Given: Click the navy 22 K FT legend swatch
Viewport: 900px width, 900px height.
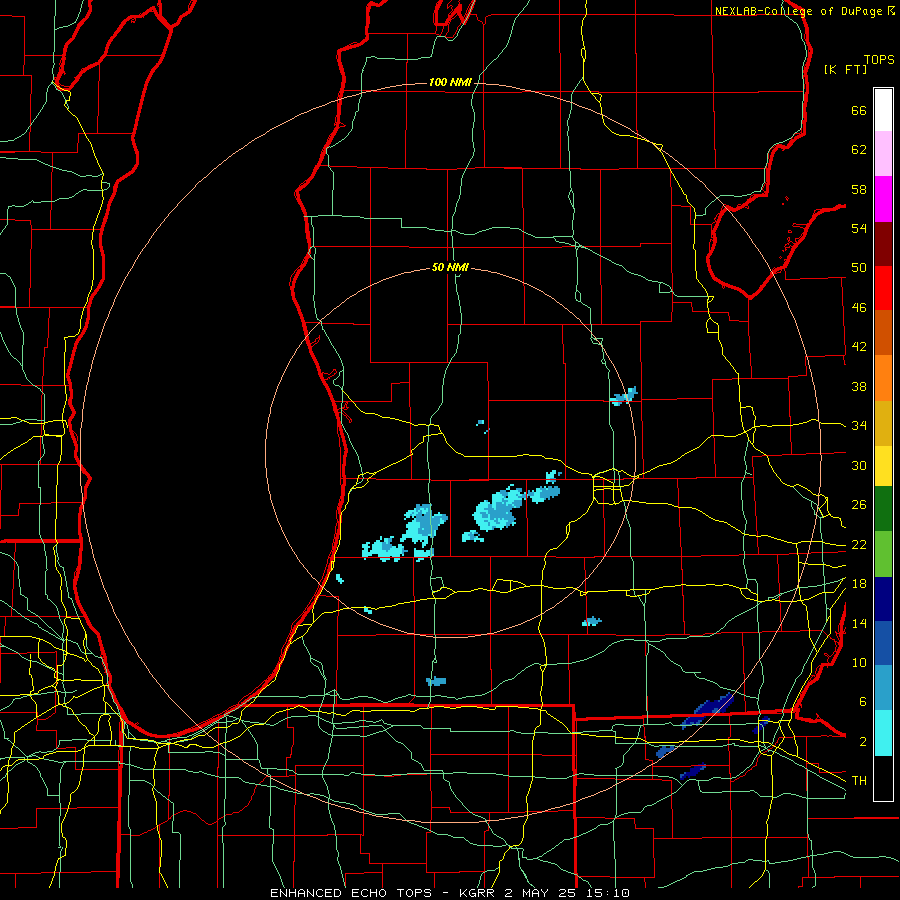Looking at the screenshot, I should point(883,599).
